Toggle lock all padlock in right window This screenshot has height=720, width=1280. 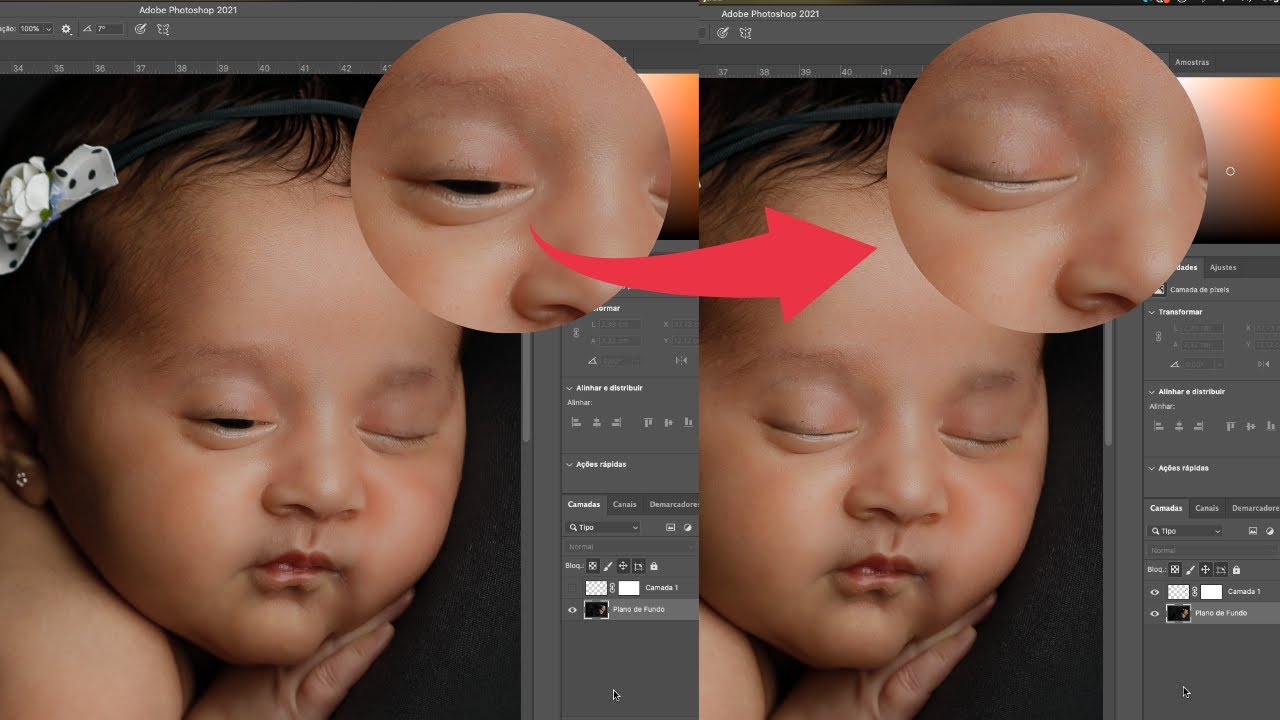point(1236,570)
